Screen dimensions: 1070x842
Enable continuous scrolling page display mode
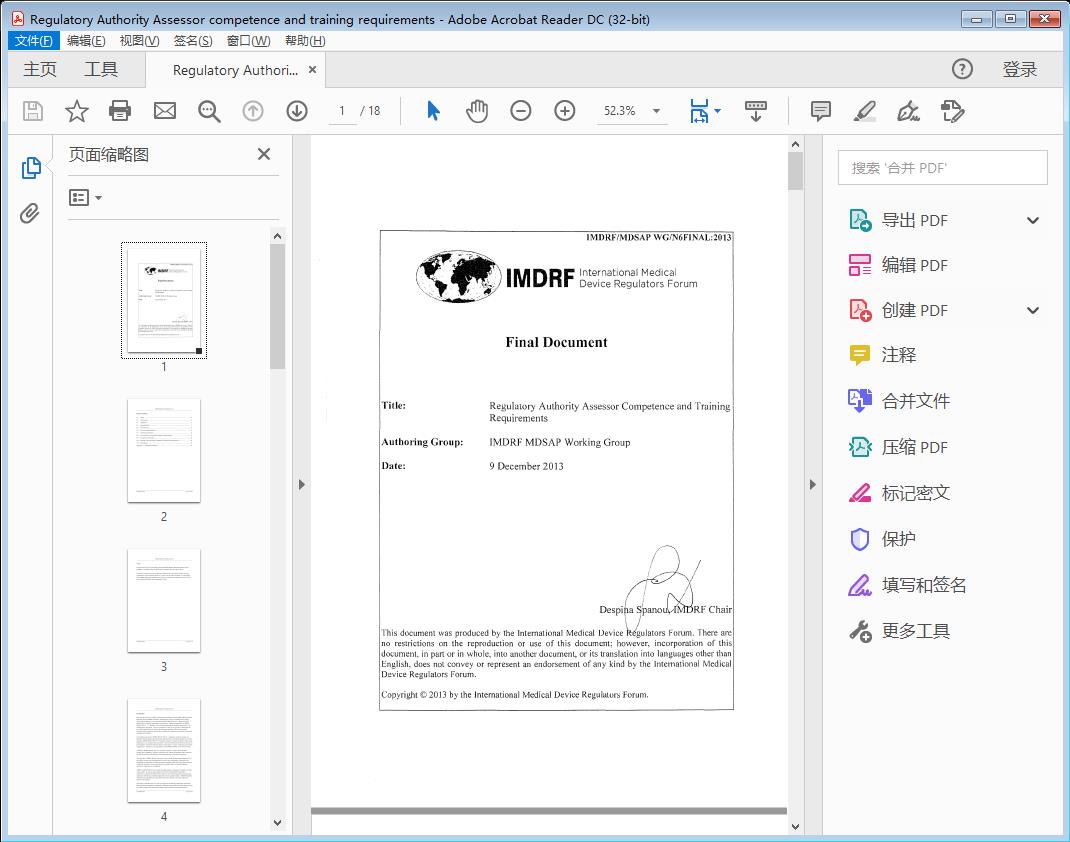[756, 111]
